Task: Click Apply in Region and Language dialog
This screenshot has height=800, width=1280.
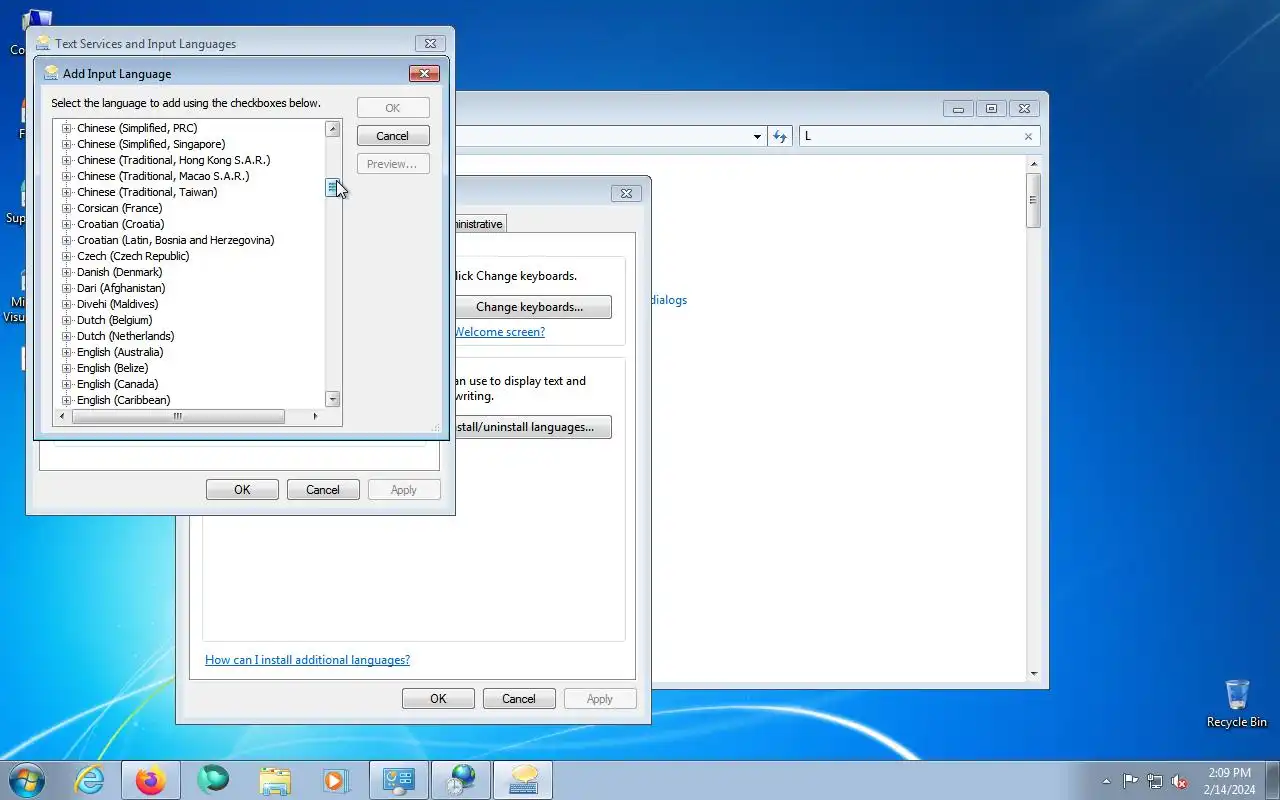Action: pyautogui.click(x=600, y=699)
